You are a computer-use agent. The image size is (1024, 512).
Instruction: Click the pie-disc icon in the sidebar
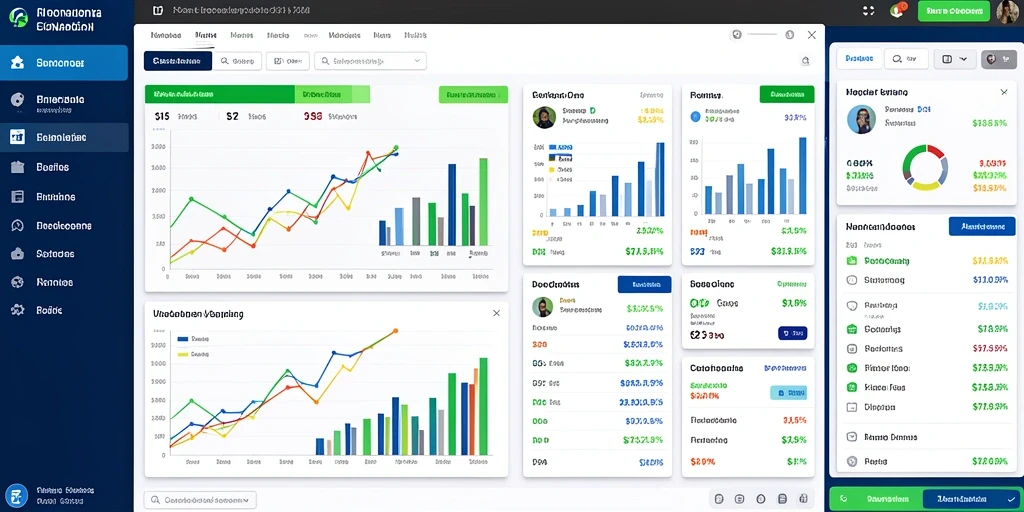click(x=18, y=100)
